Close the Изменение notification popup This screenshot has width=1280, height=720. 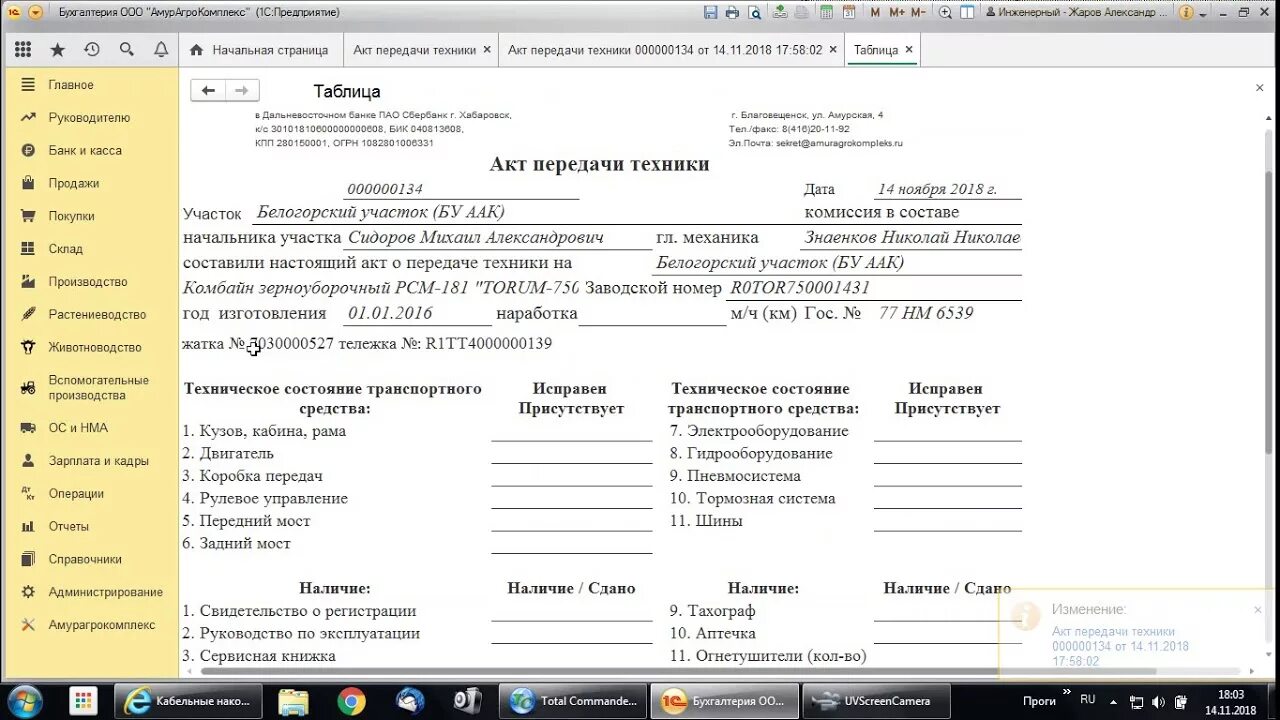tap(1258, 609)
